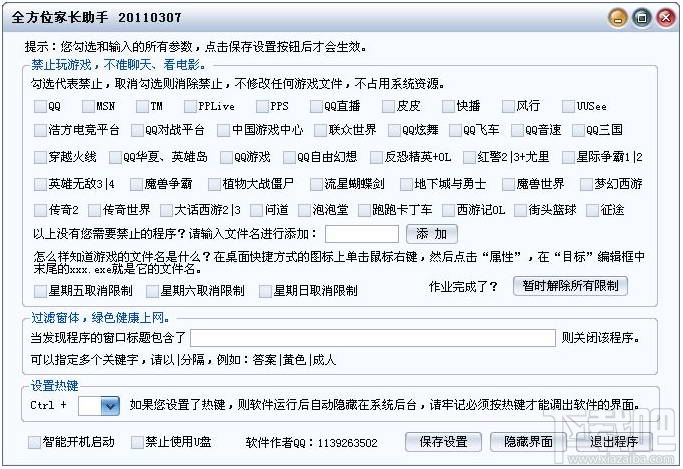Enable the QQ音速 block
Screen dimensions: 683x469
pos(517,130)
